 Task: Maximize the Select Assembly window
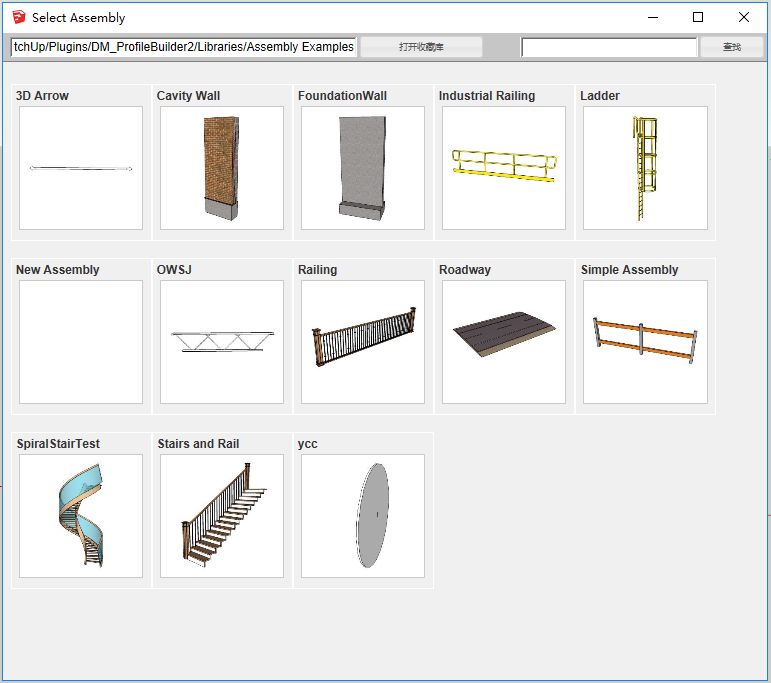point(698,17)
